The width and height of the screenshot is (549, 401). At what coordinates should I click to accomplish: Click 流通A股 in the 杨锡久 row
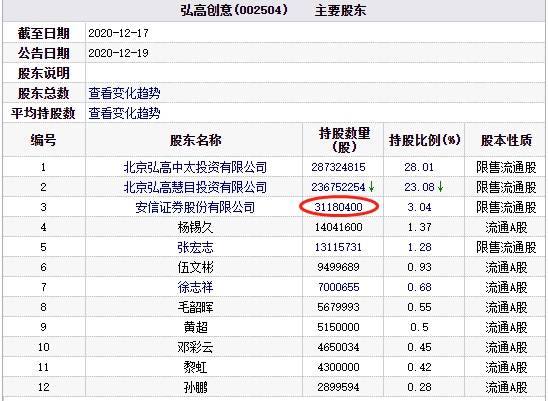506,227
